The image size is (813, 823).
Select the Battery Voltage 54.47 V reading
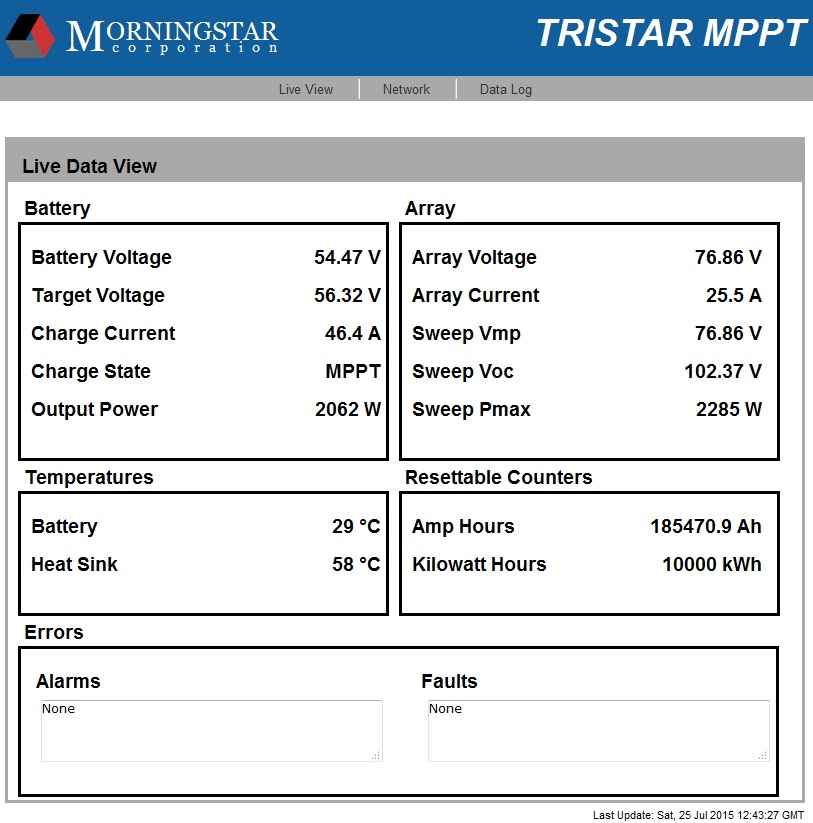(x=347, y=257)
